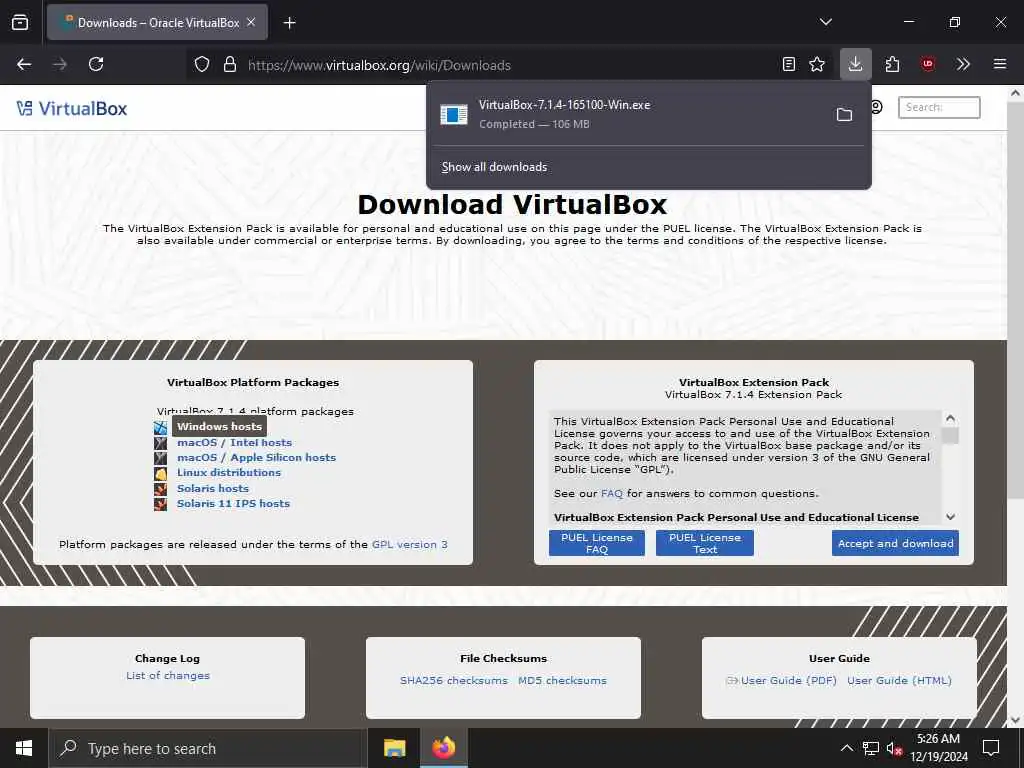
Task: Open the Firefox application menu
Action: point(1000,64)
